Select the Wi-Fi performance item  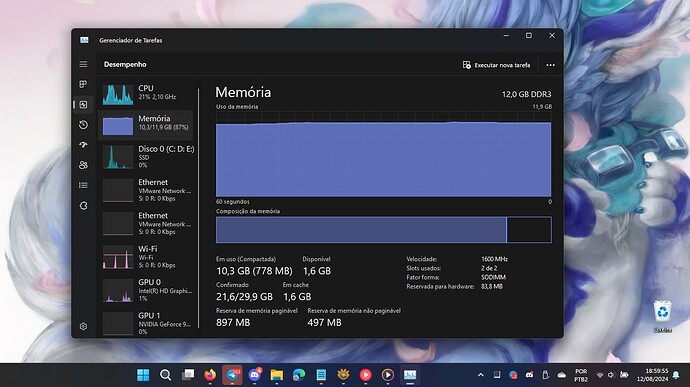[146, 257]
